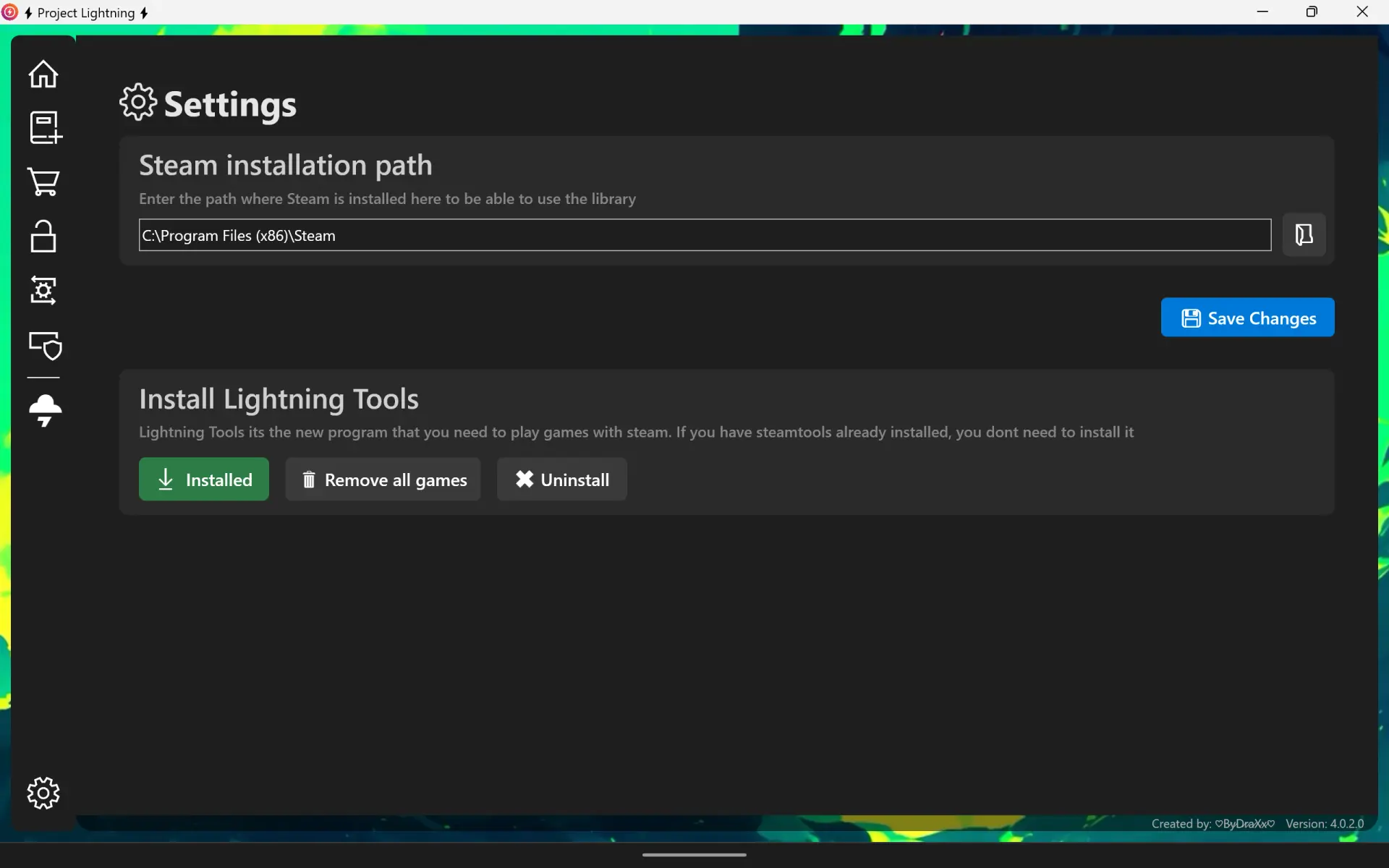
Task: Click the Lightning Tools description text
Action: point(636,433)
